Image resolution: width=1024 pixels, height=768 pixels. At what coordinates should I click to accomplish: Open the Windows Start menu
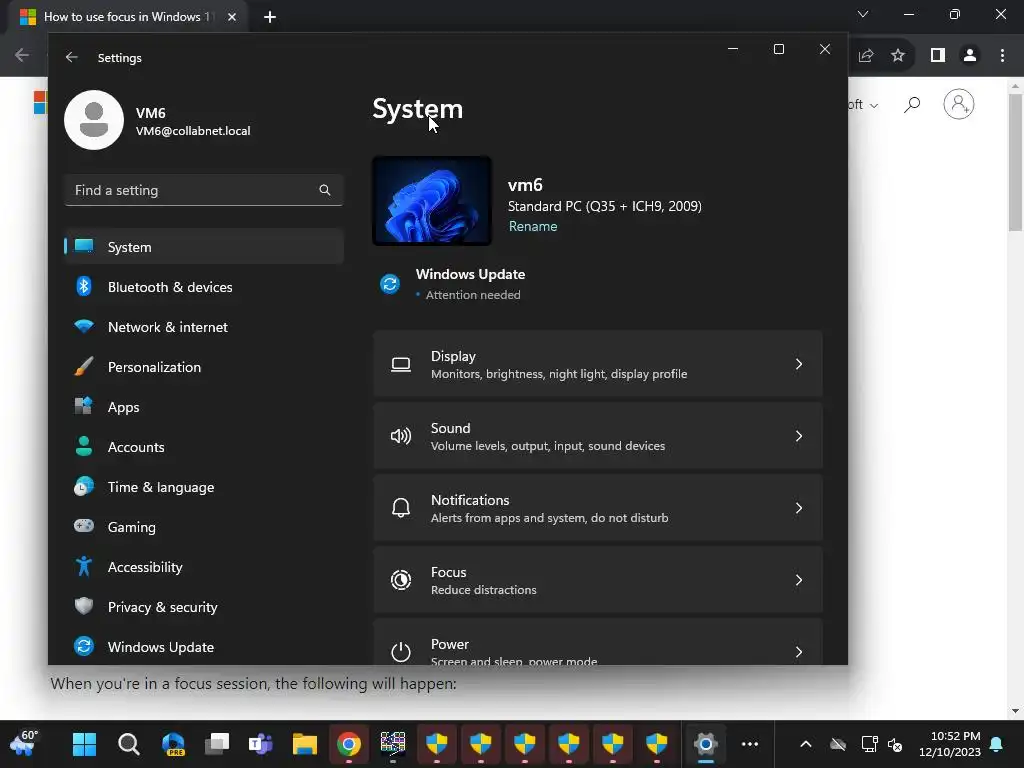84,744
